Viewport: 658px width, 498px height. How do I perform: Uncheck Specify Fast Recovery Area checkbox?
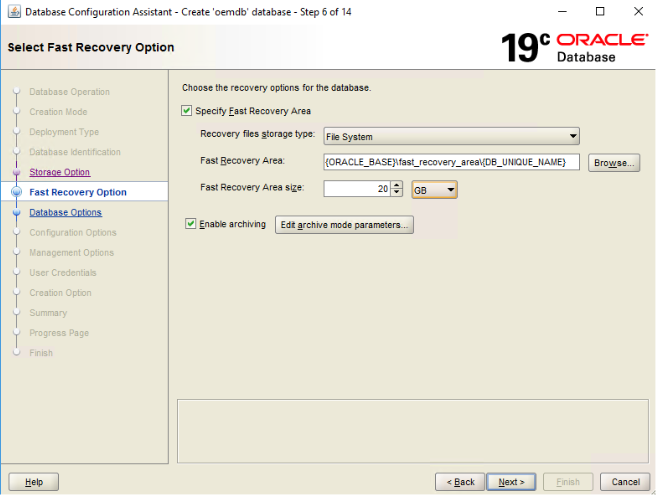tap(187, 111)
